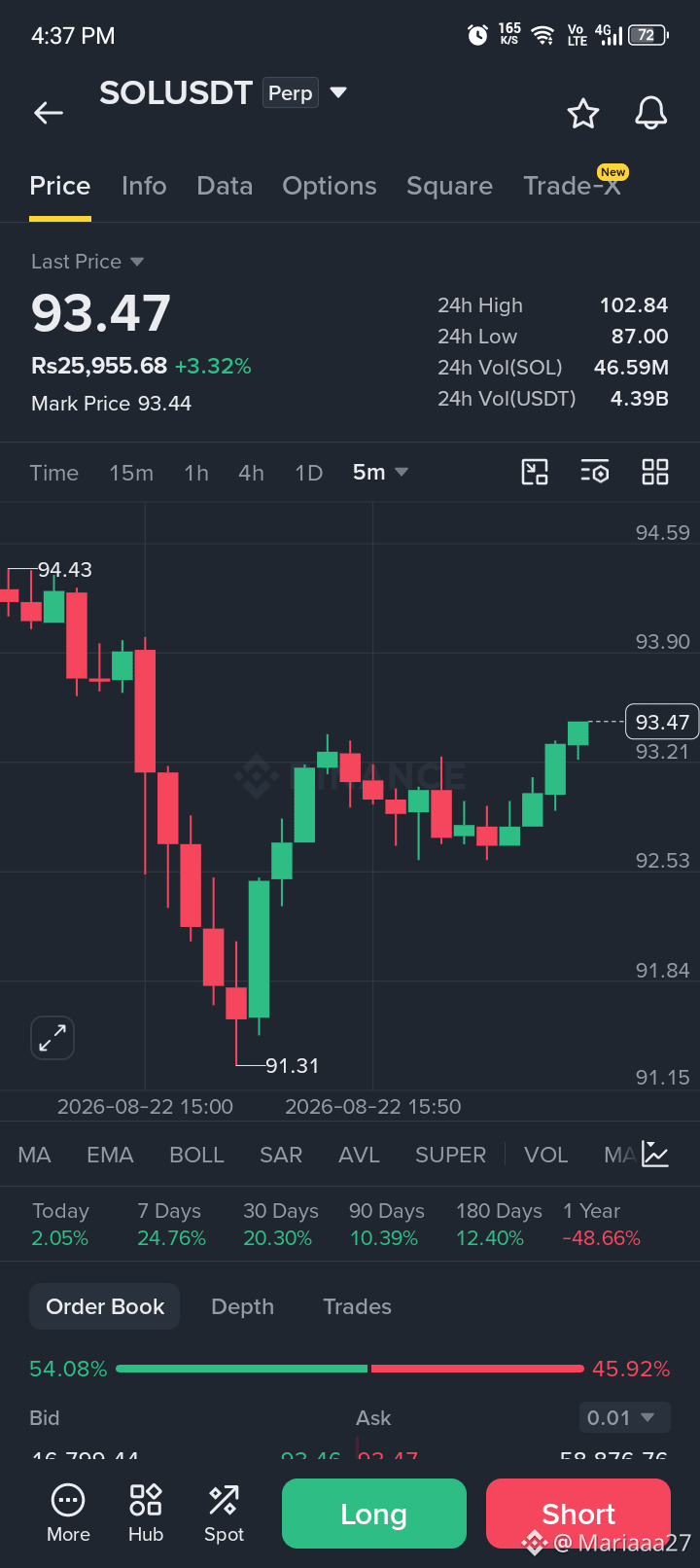Tap the Mark Price 93.44 text

111,404
